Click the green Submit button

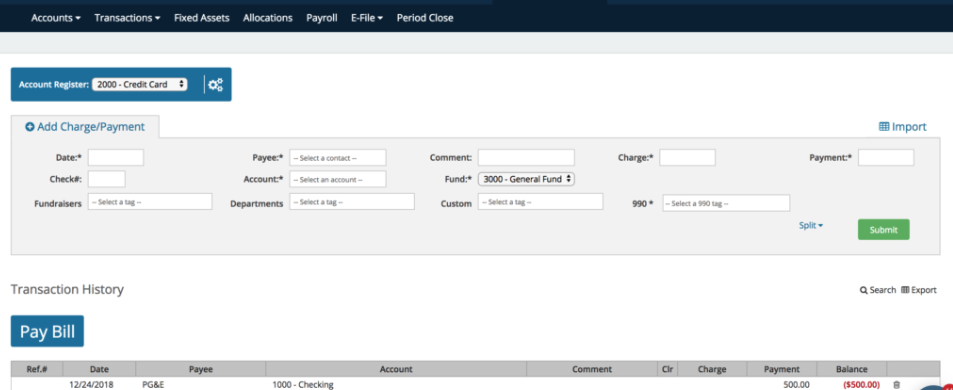coord(884,230)
